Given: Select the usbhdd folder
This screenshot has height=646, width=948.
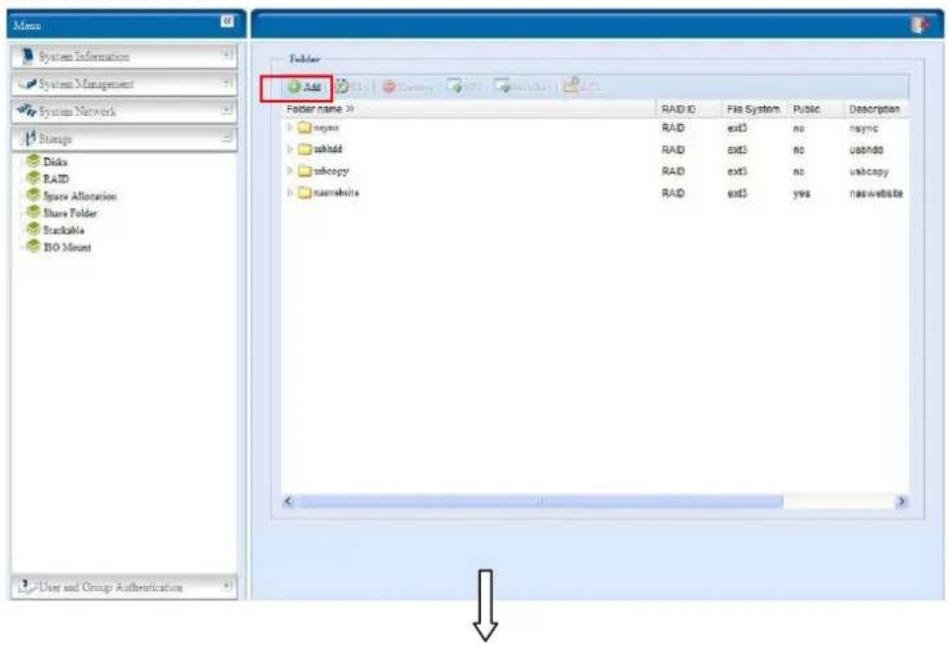Looking at the screenshot, I should coord(320,149).
